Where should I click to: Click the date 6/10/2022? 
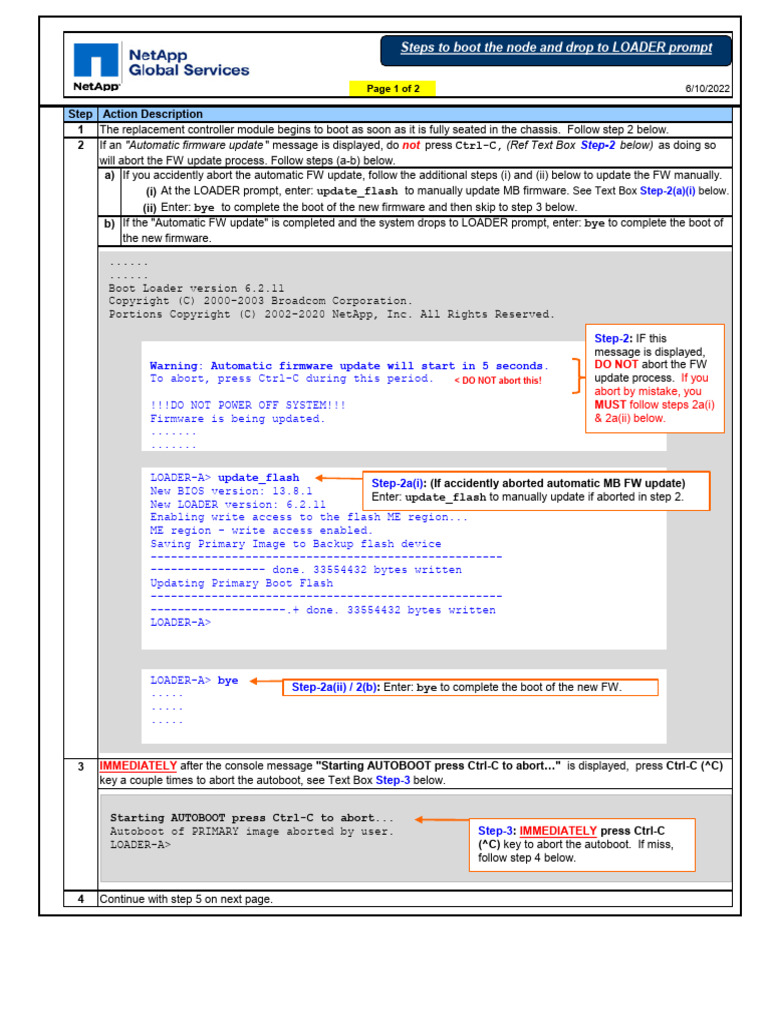[707, 89]
